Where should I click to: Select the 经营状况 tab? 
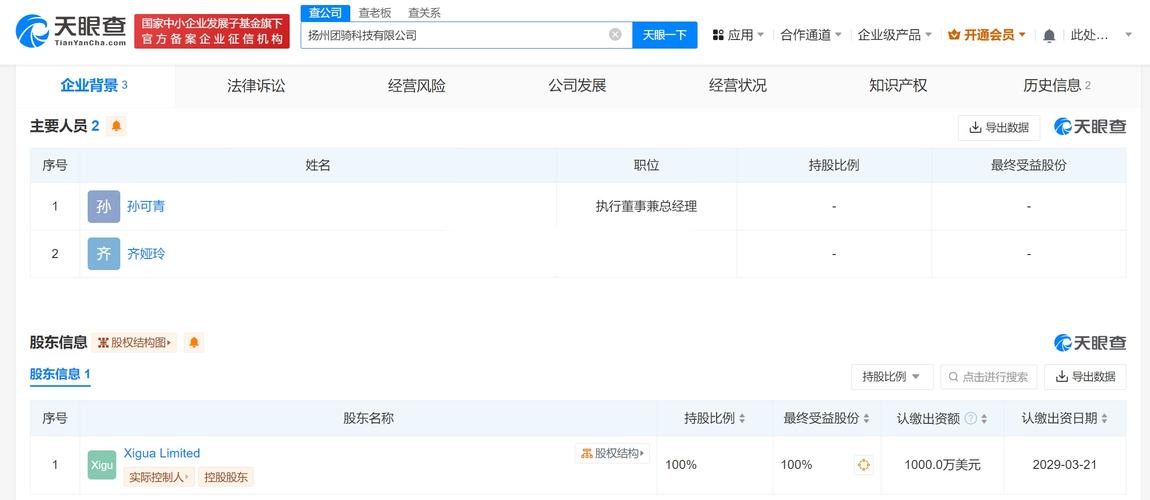click(x=738, y=86)
